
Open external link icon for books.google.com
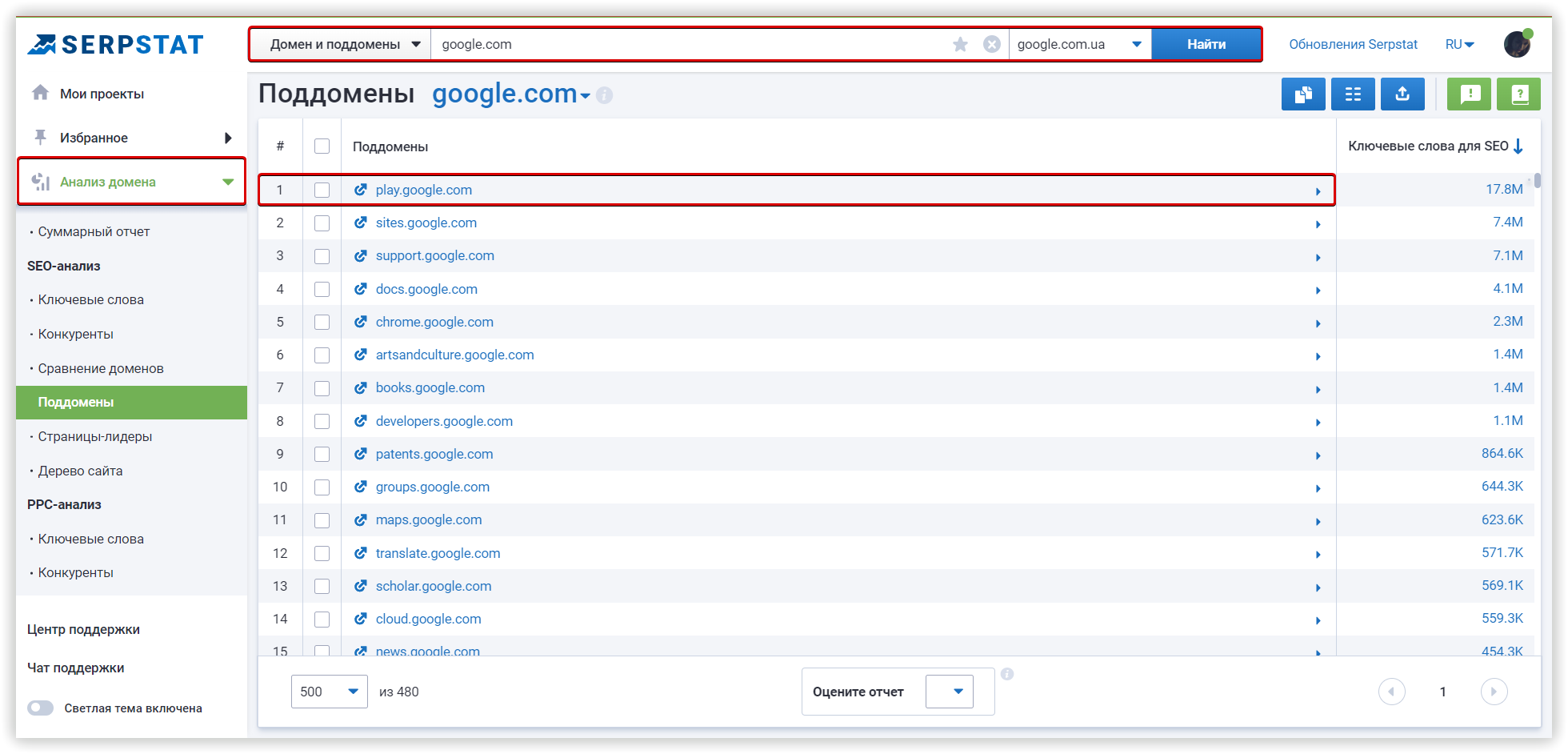361,387
